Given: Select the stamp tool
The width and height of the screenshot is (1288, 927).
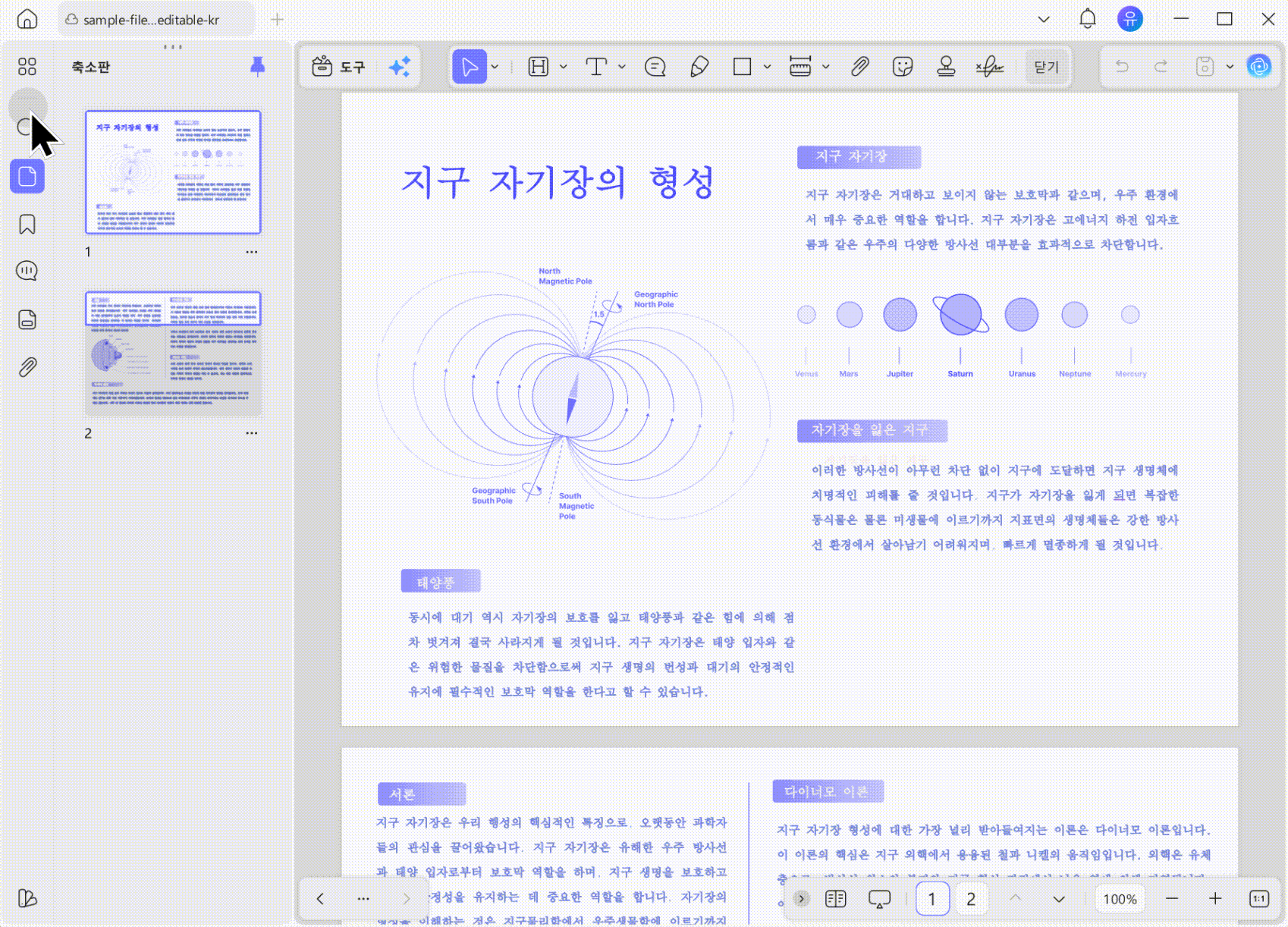Looking at the screenshot, I should 946,67.
